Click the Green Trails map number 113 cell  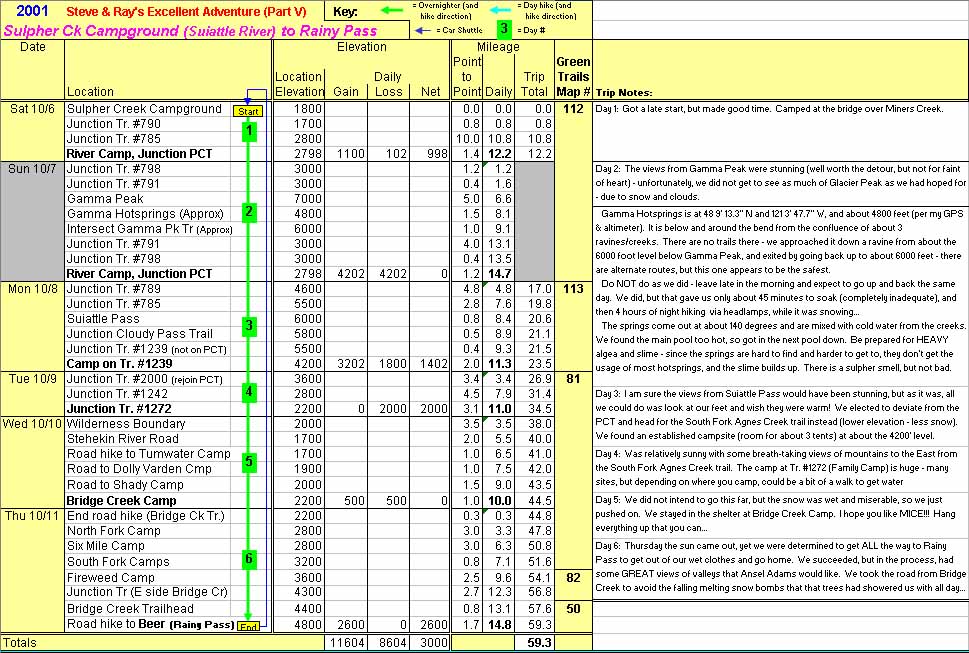573,289
